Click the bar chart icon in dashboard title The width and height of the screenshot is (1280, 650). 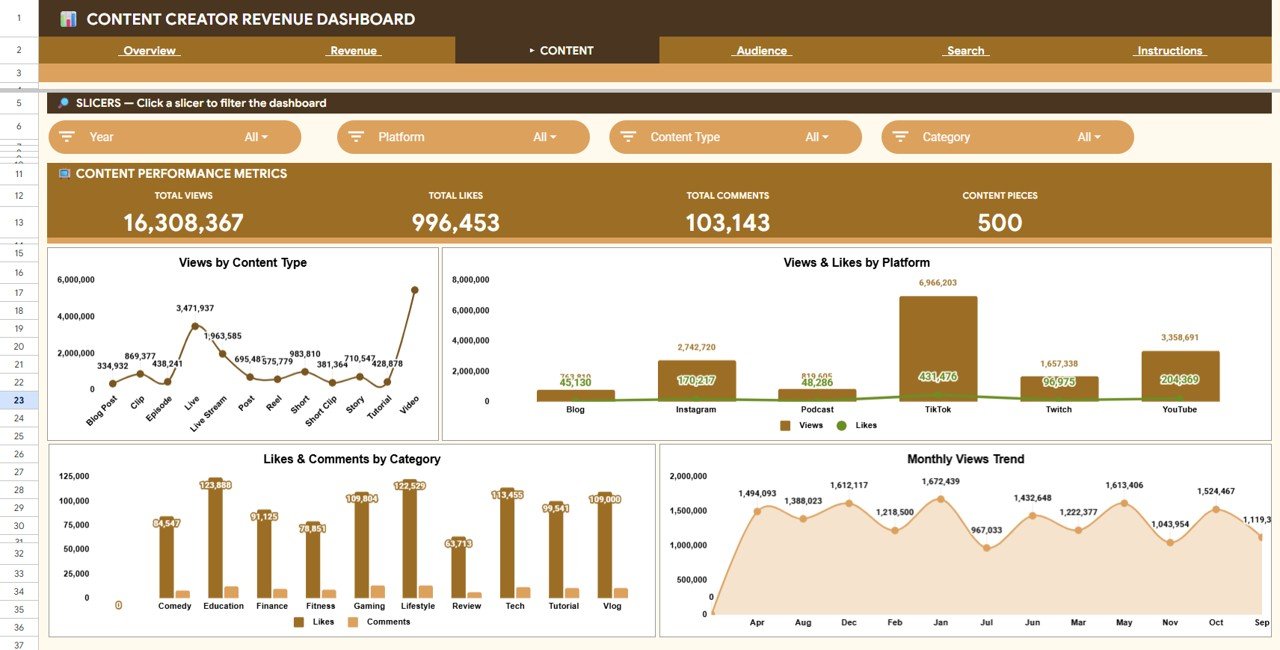68,19
